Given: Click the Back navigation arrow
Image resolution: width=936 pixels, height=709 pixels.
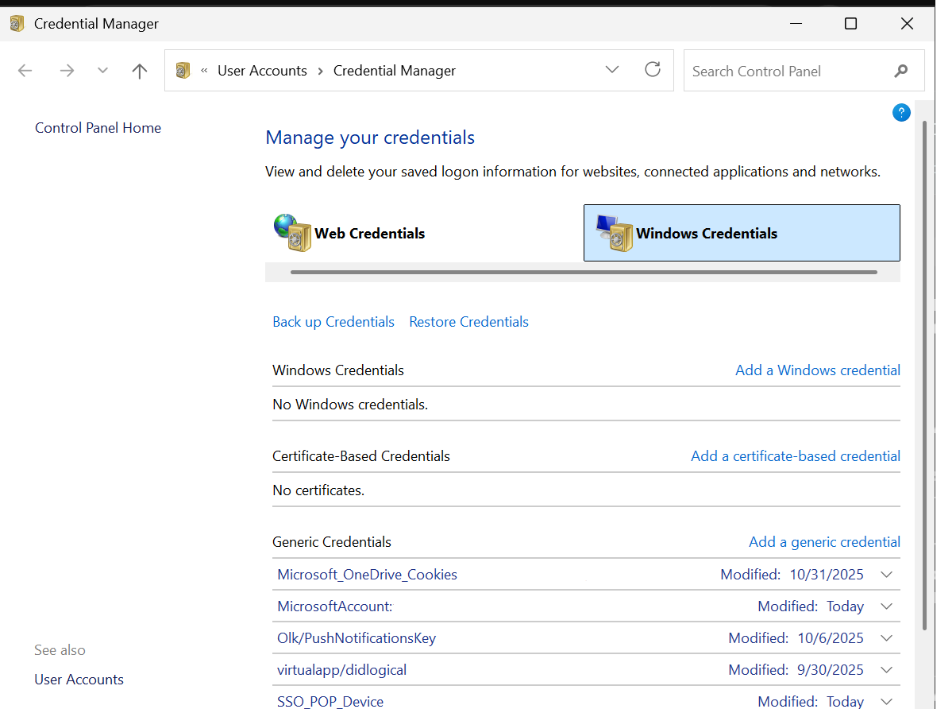Looking at the screenshot, I should click(x=26, y=71).
